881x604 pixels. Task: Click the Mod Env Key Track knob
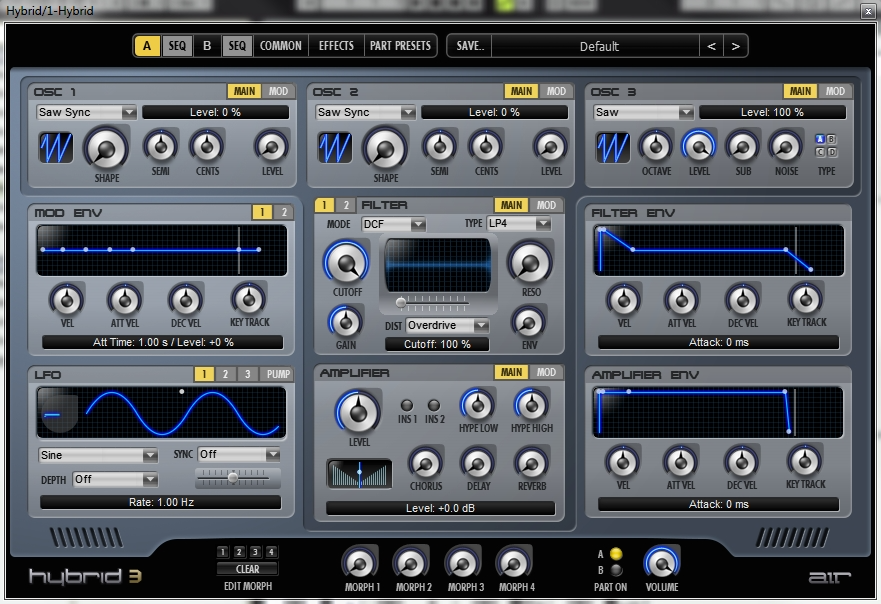[249, 299]
